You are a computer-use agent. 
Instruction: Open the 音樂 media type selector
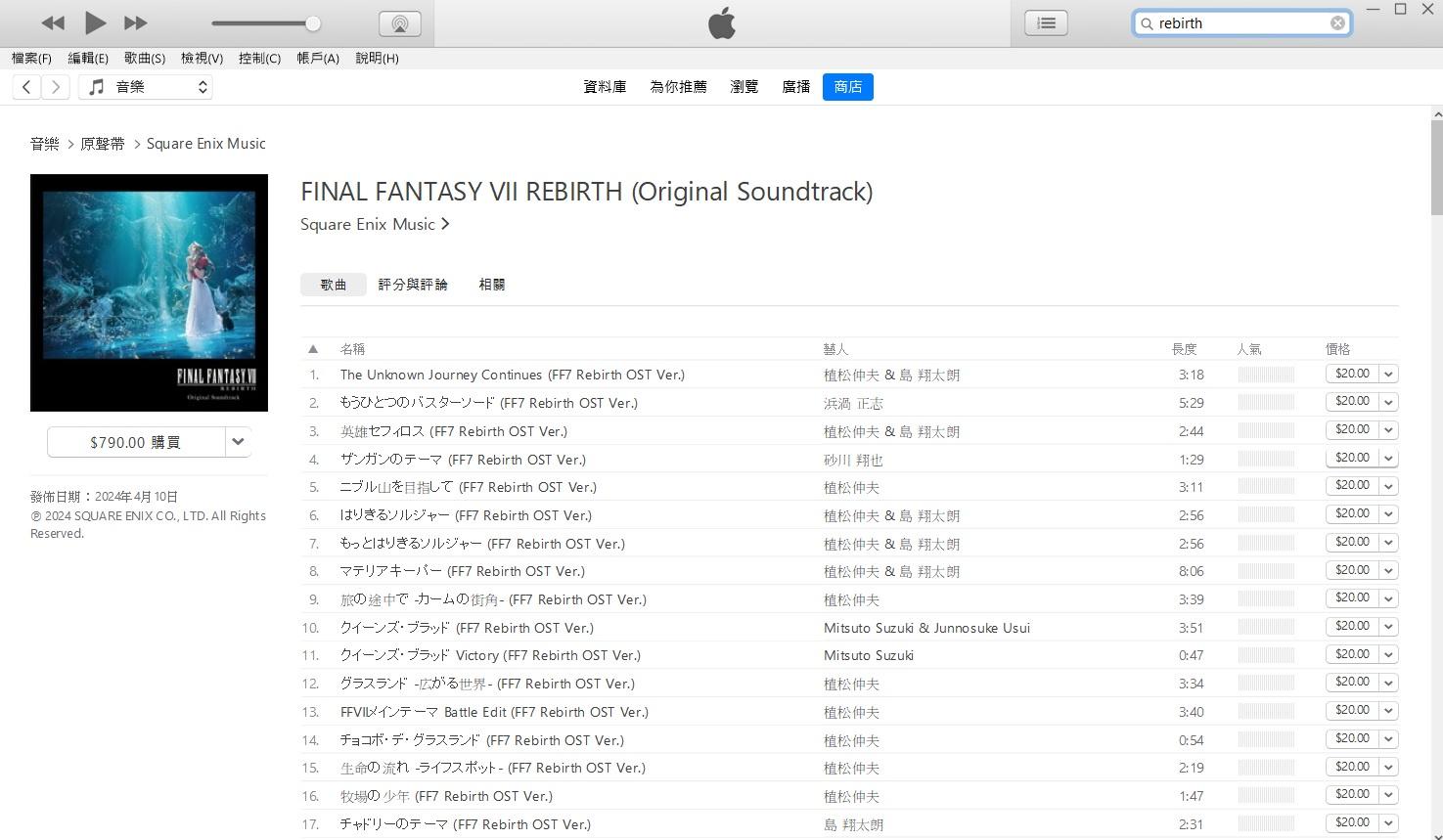[x=147, y=87]
